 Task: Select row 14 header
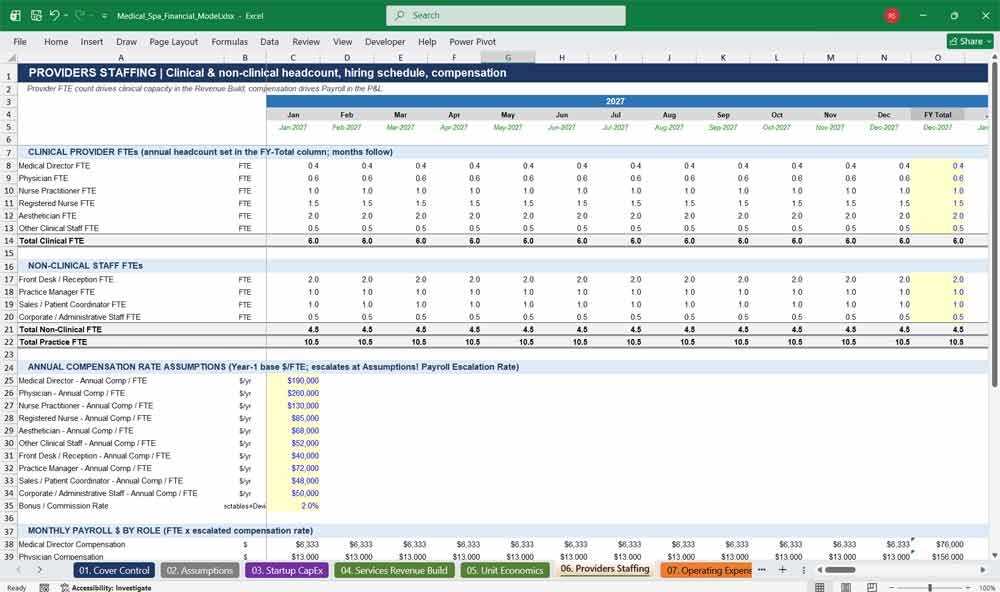[9, 241]
